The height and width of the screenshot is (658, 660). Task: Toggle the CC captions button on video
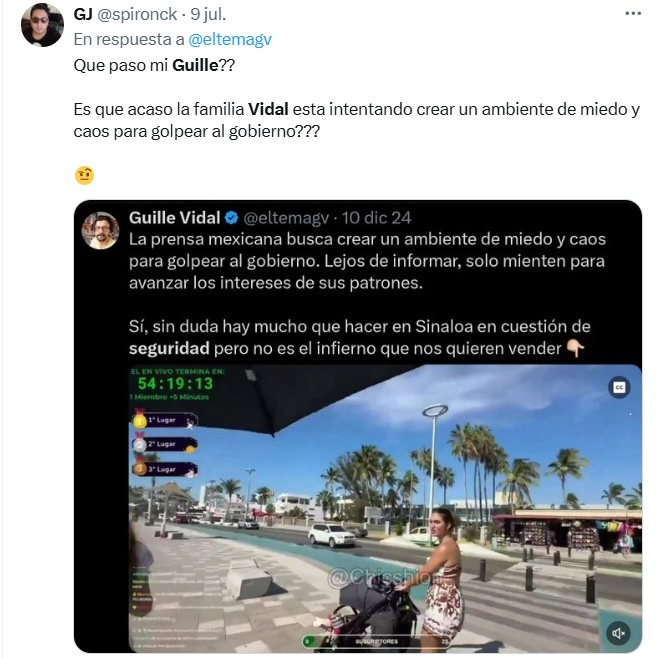(619, 387)
